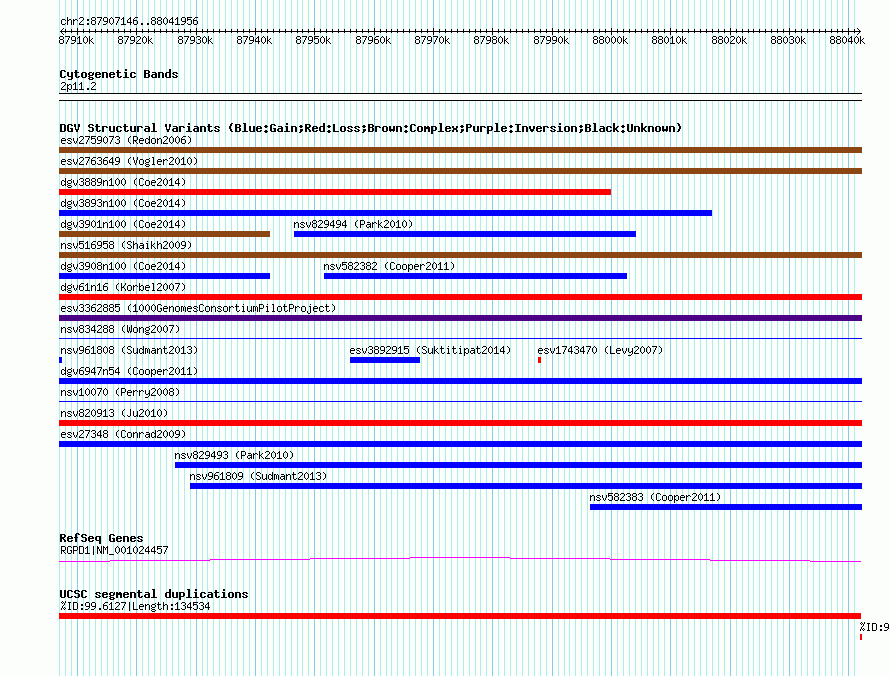Open the nsv829494 (Park2010) variant label

pyautogui.click(x=353, y=224)
